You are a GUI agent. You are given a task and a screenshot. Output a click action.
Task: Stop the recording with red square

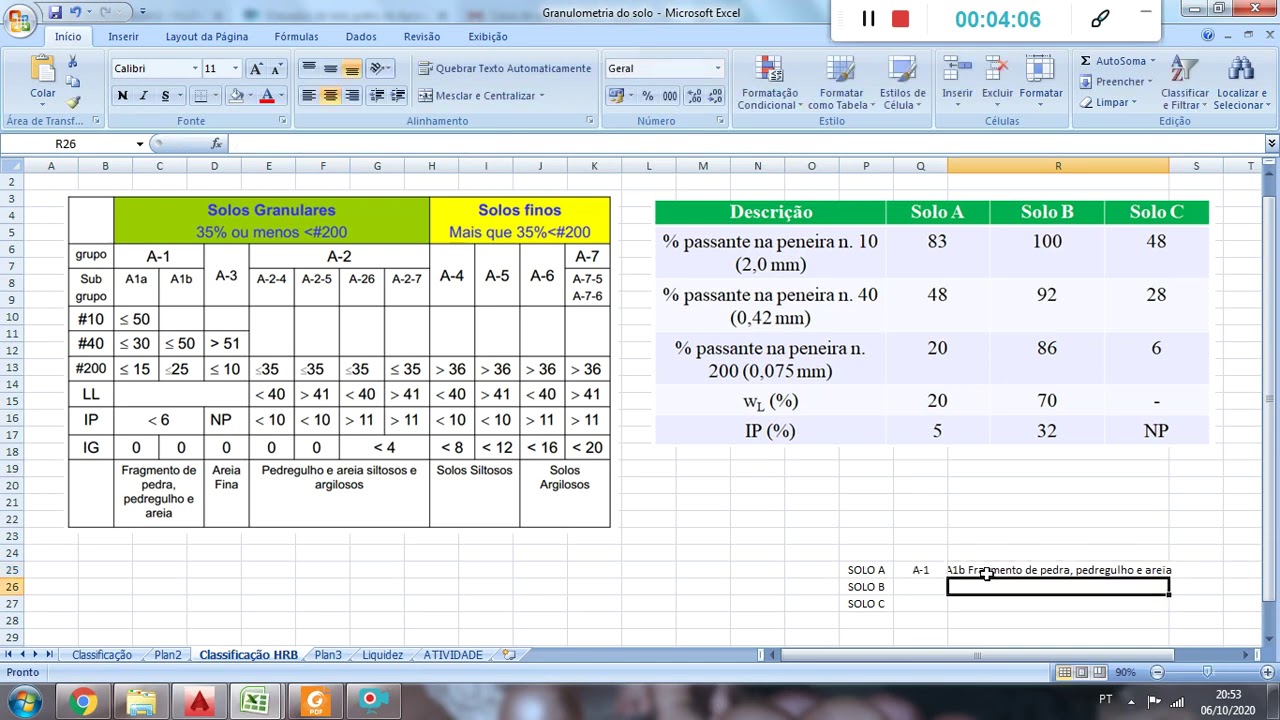pos(900,19)
